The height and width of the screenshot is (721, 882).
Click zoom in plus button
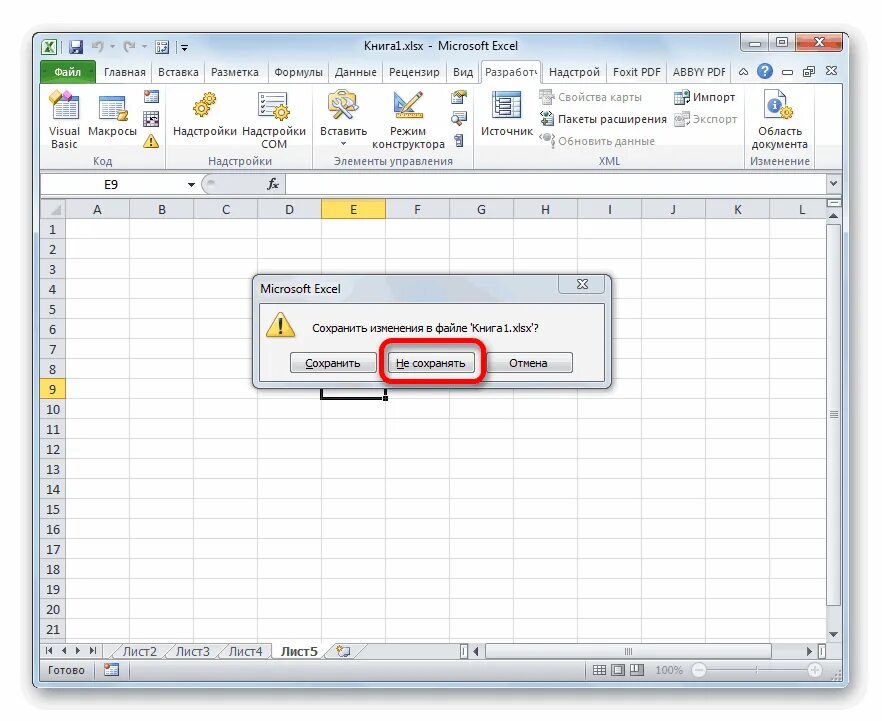[814, 670]
